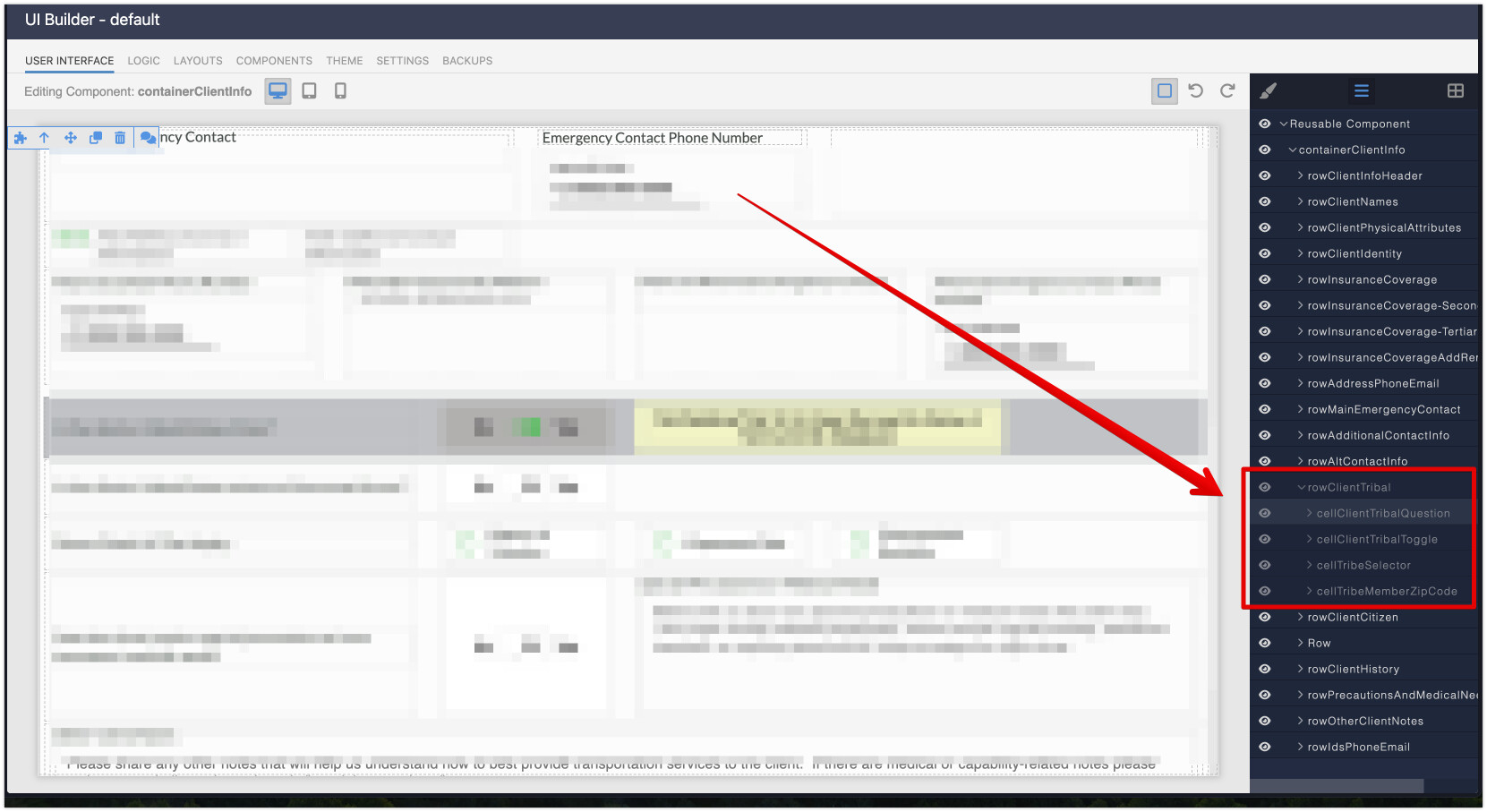This screenshot has width=1487, height=812.
Task: Go to the Settings tab
Action: 402,61
